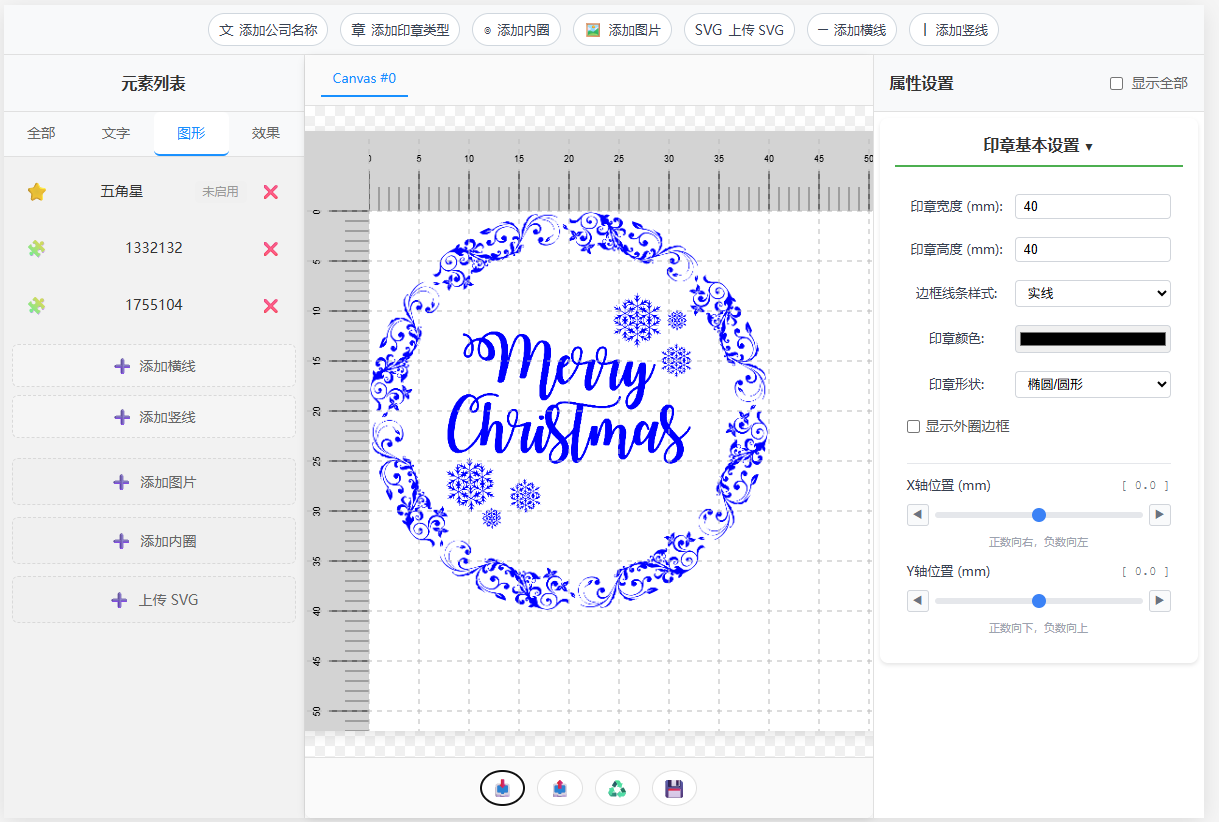Click the 印章宽度 input field

[x=1092, y=207]
